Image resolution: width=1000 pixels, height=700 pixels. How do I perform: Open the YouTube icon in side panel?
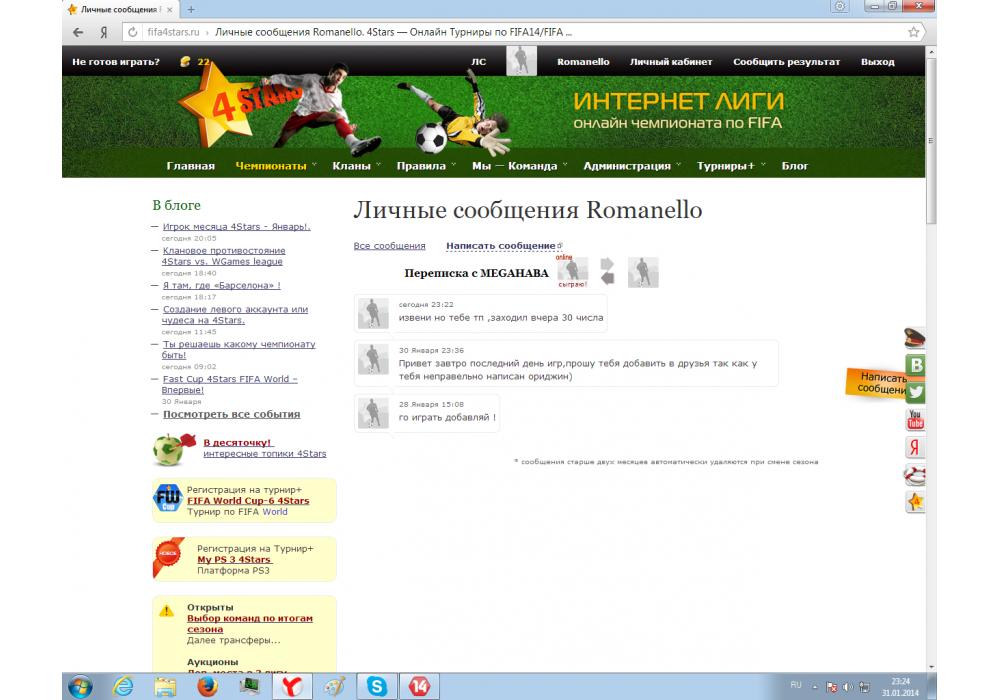[915, 419]
